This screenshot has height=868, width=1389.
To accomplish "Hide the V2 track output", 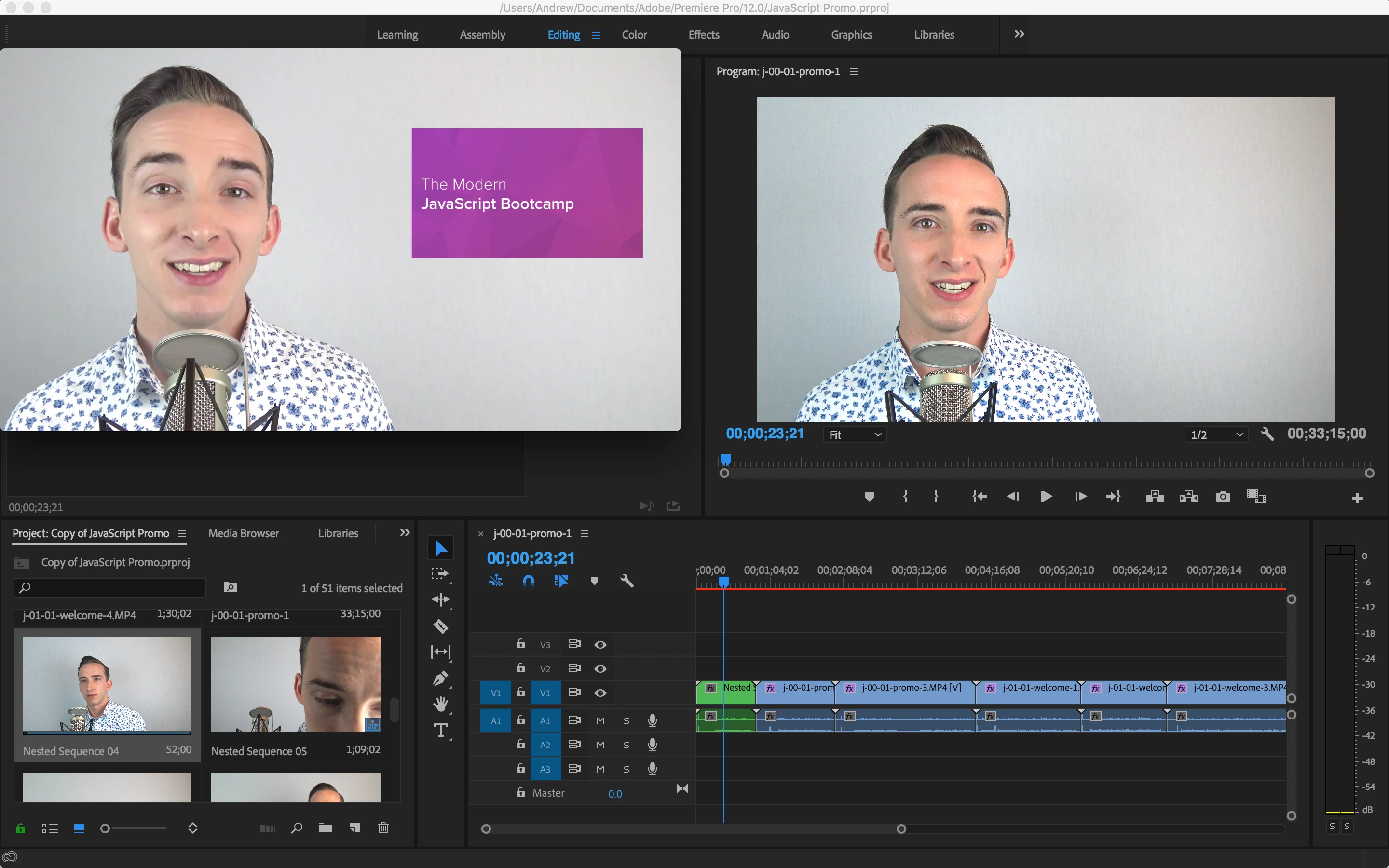I will pyautogui.click(x=600, y=669).
